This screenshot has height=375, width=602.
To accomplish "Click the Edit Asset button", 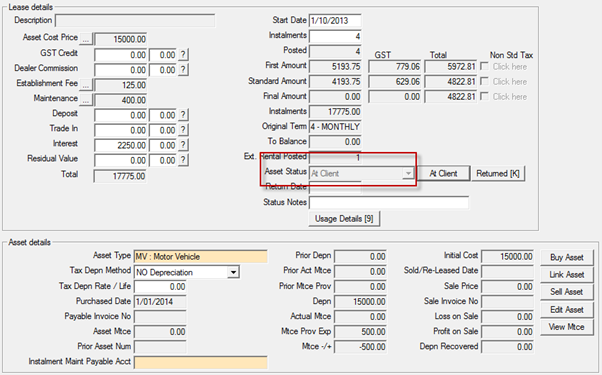I will pyautogui.click(x=567, y=310).
